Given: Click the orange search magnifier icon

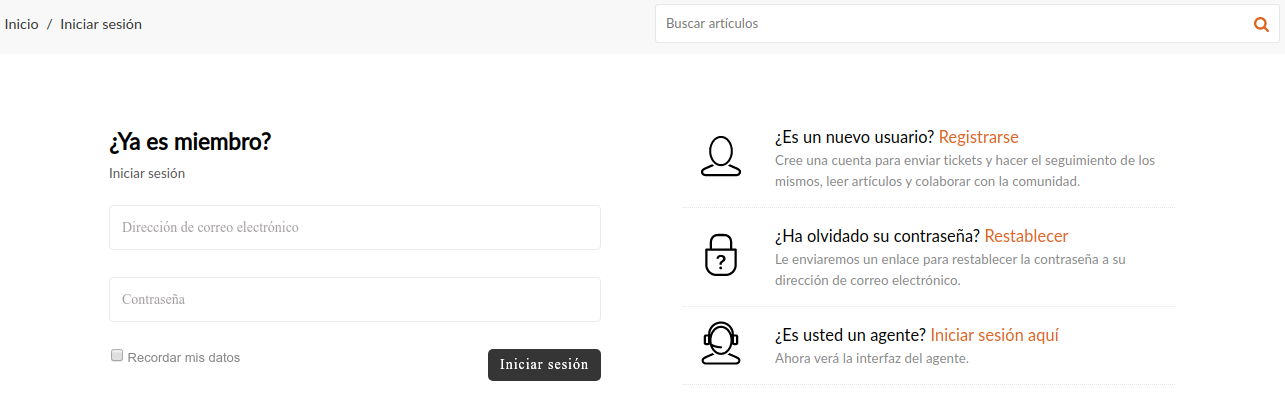Looking at the screenshot, I should (1261, 24).
